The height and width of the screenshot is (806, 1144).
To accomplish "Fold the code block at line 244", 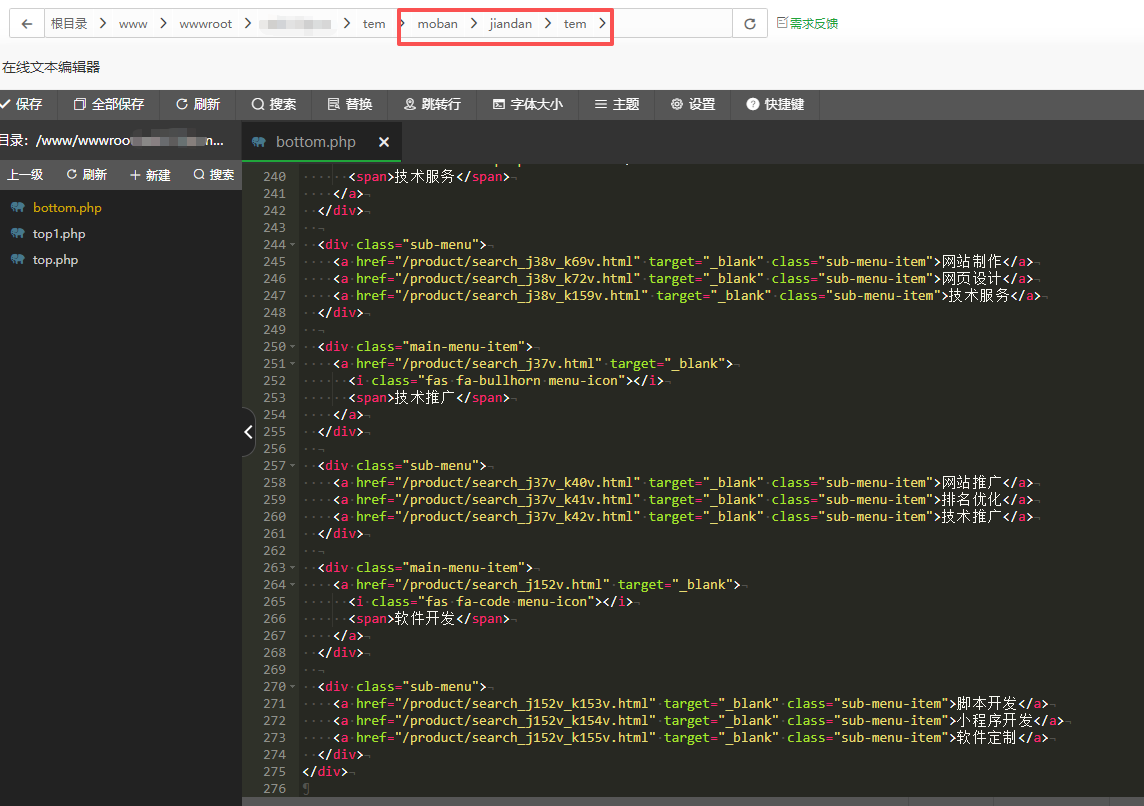I will point(293,245).
